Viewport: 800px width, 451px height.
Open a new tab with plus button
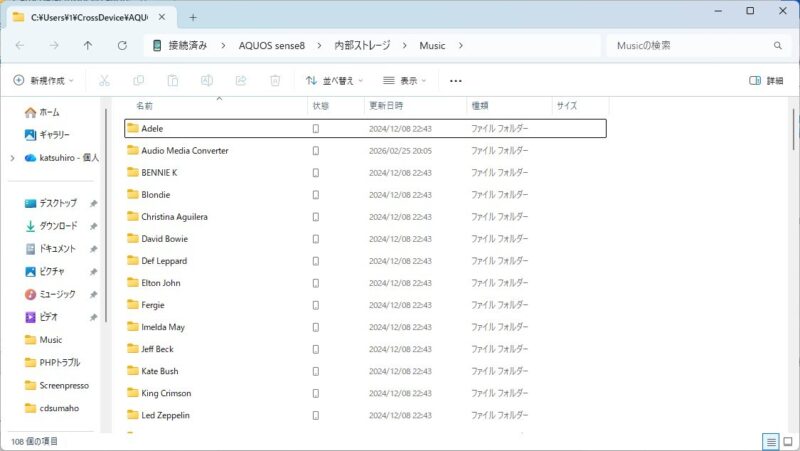(193, 17)
